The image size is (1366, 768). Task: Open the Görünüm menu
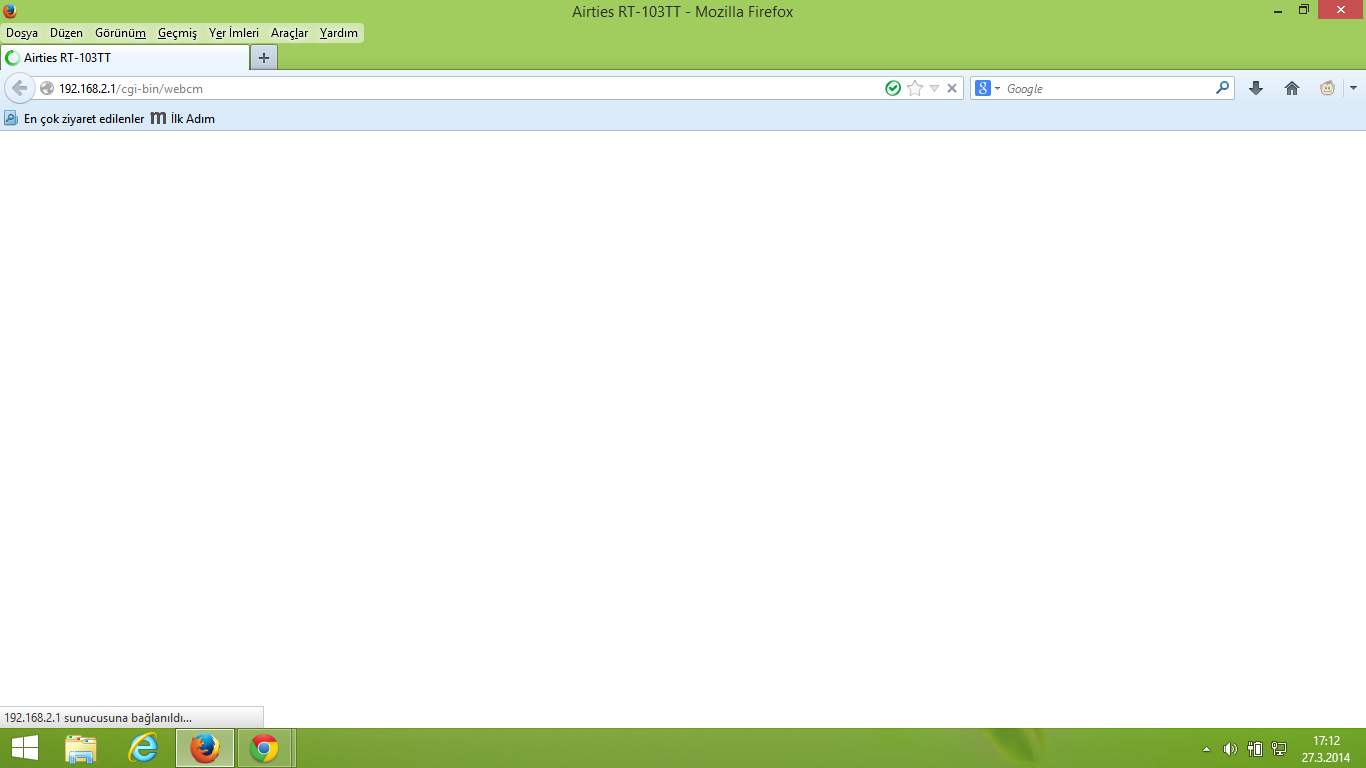pos(120,33)
